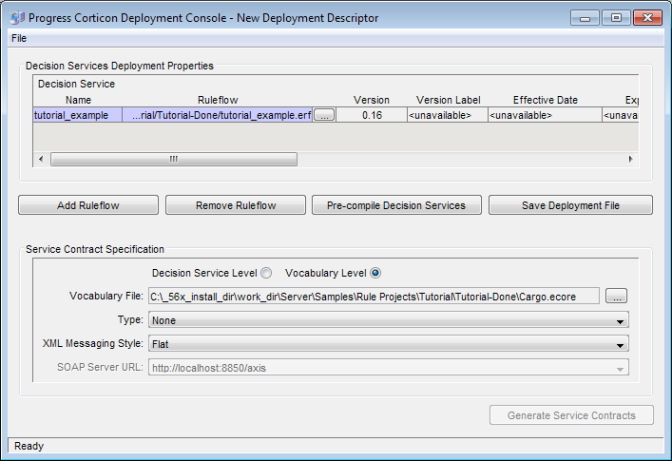Click the Effective Date column header

[545, 100]
